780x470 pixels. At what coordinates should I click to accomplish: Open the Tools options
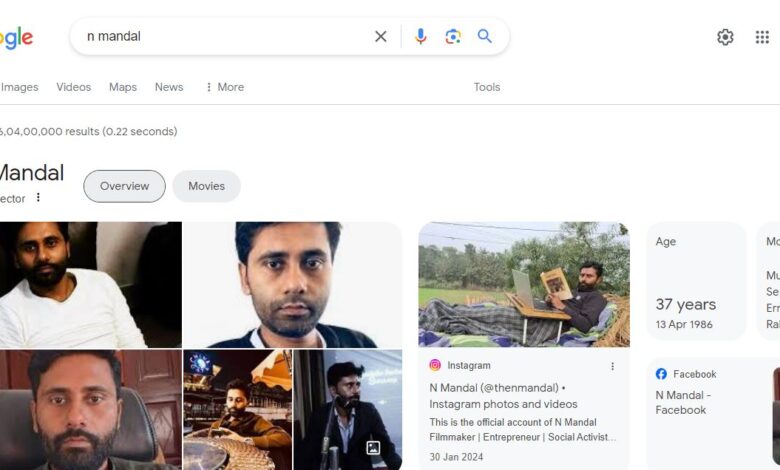tap(487, 87)
